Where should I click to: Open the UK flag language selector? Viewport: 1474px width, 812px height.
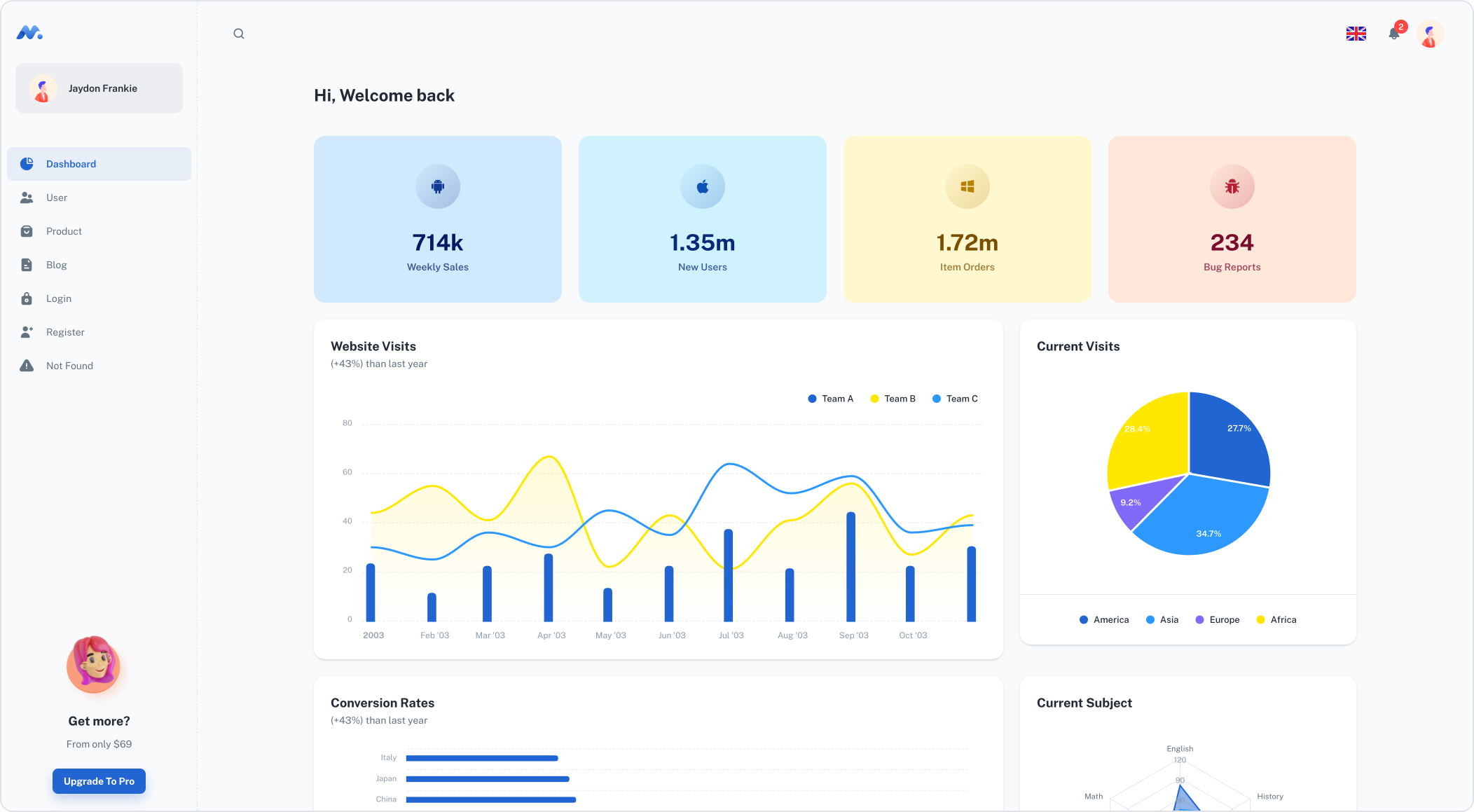point(1356,34)
